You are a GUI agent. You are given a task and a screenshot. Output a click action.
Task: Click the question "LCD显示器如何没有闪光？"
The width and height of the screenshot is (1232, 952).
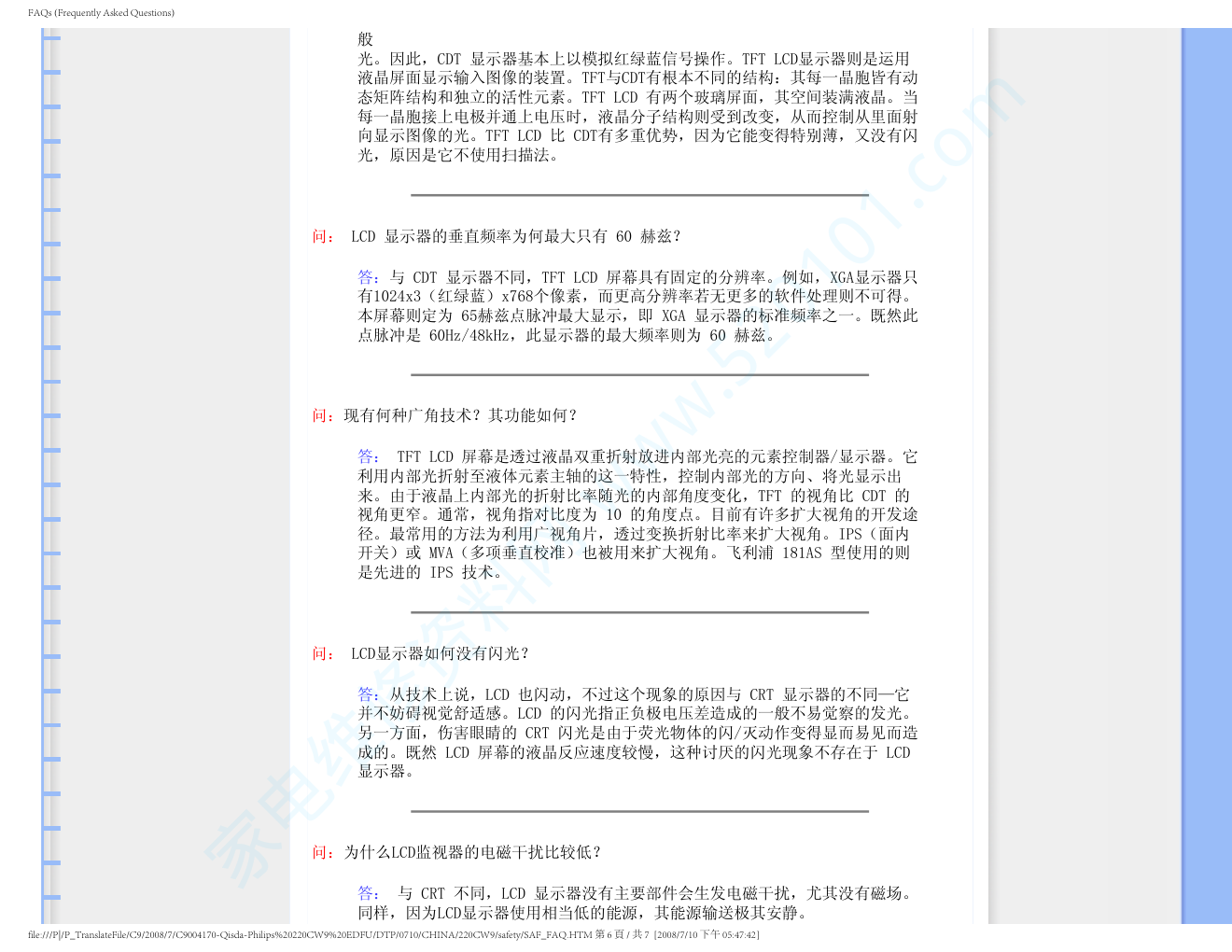(x=440, y=654)
